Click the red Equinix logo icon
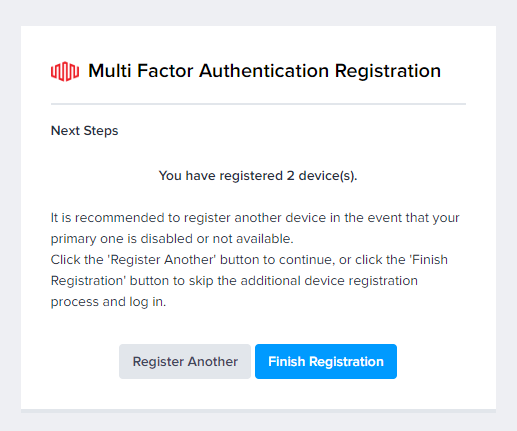The width and height of the screenshot is (517, 431). 65,71
